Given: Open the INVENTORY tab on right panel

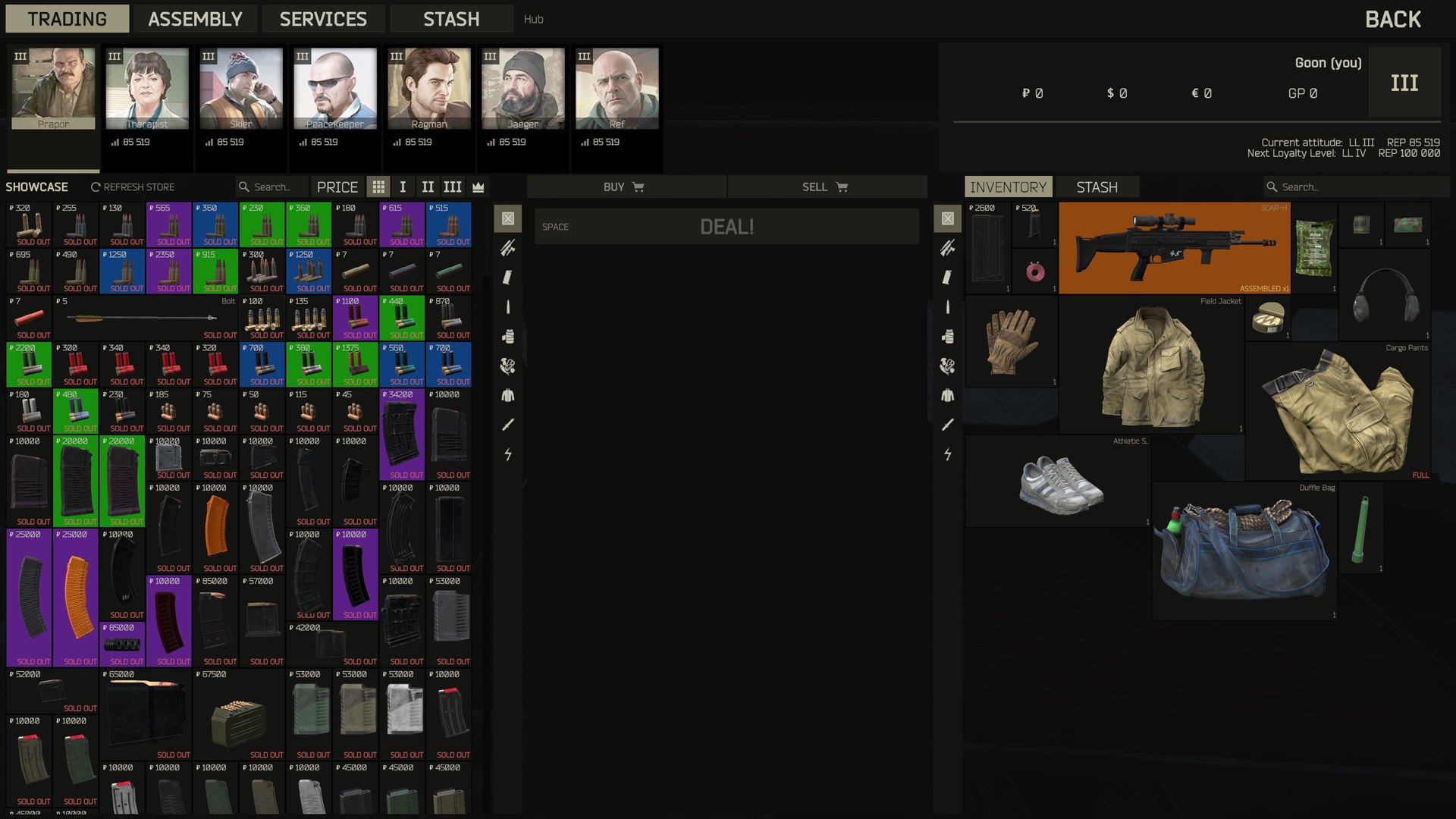Looking at the screenshot, I should 1008,187.
